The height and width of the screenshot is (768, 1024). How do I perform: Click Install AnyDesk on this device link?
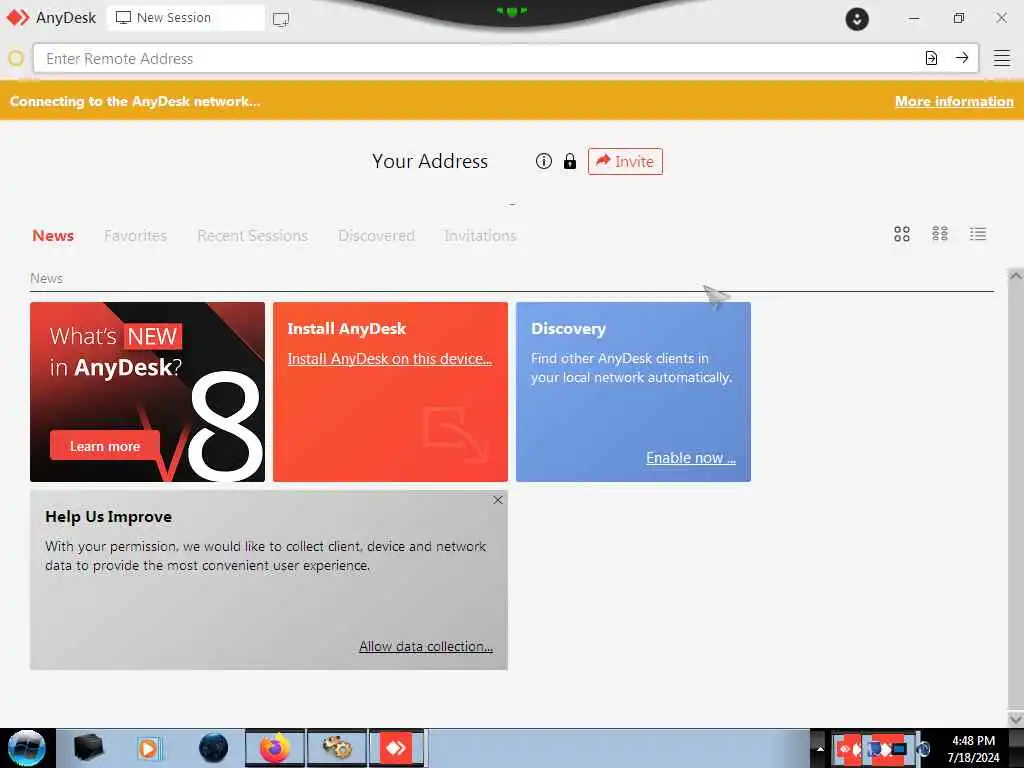pos(390,359)
